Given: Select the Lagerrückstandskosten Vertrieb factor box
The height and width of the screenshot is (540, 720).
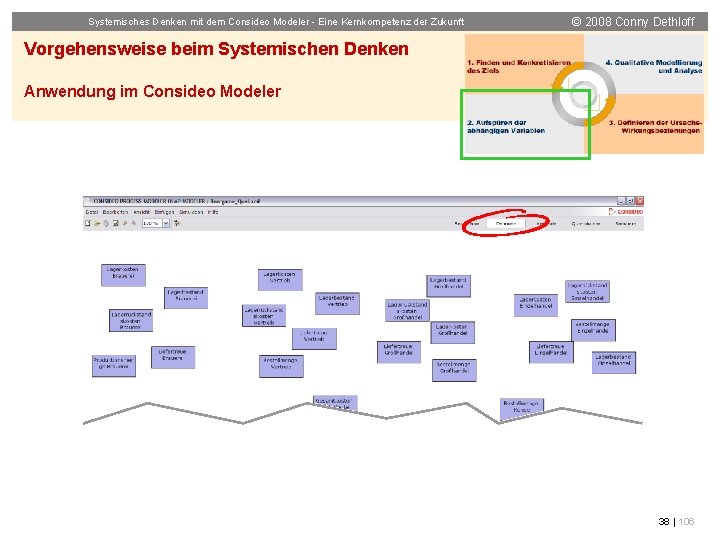Looking at the screenshot, I should pos(264,315).
